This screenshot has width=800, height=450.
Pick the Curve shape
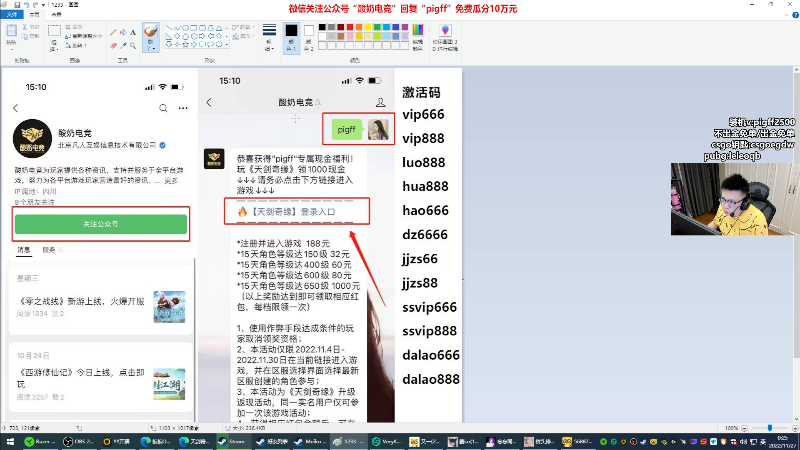coord(177,28)
